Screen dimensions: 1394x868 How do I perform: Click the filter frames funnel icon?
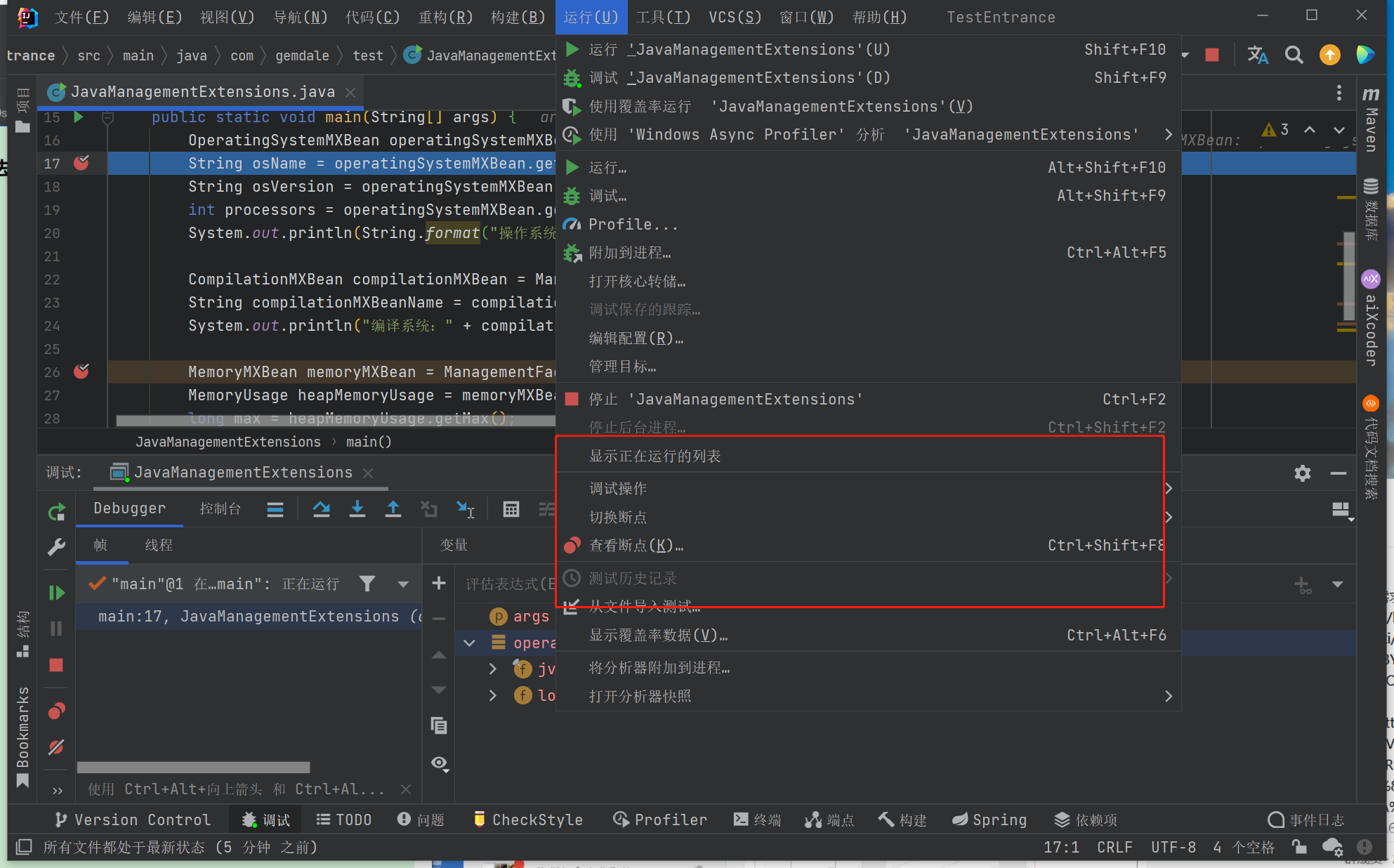(367, 584)
